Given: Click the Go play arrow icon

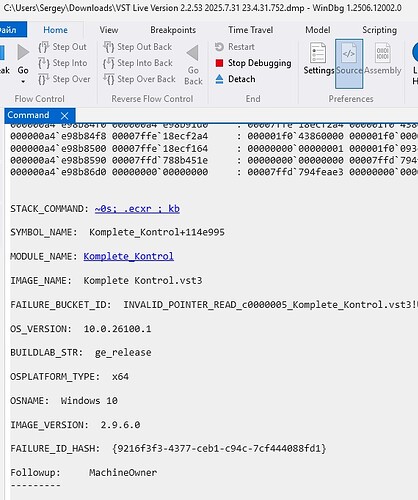Looking at the screenshot, I should pos(23,52).
